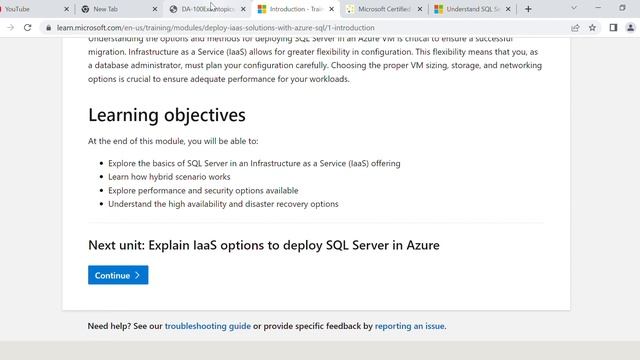640x360 pixels.
Task: Close the Introduction - Training tab
Action: [x=331, y=9]
